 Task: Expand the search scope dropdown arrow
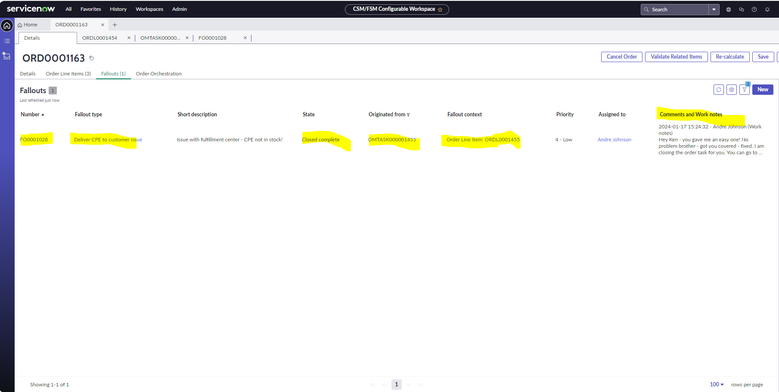tap(714, 9)
